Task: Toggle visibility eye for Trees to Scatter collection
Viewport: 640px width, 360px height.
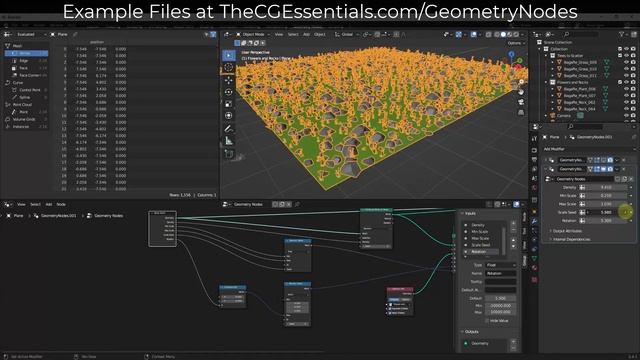Action: pos(627,56)
